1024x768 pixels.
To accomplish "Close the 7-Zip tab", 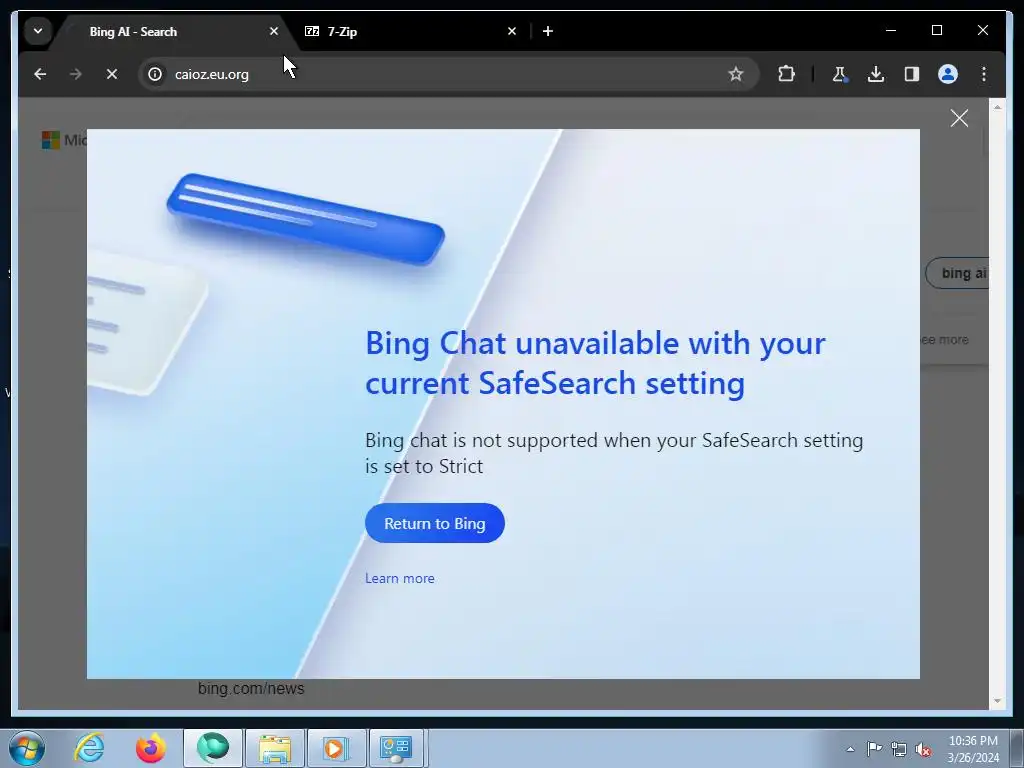I will [512, 31].
